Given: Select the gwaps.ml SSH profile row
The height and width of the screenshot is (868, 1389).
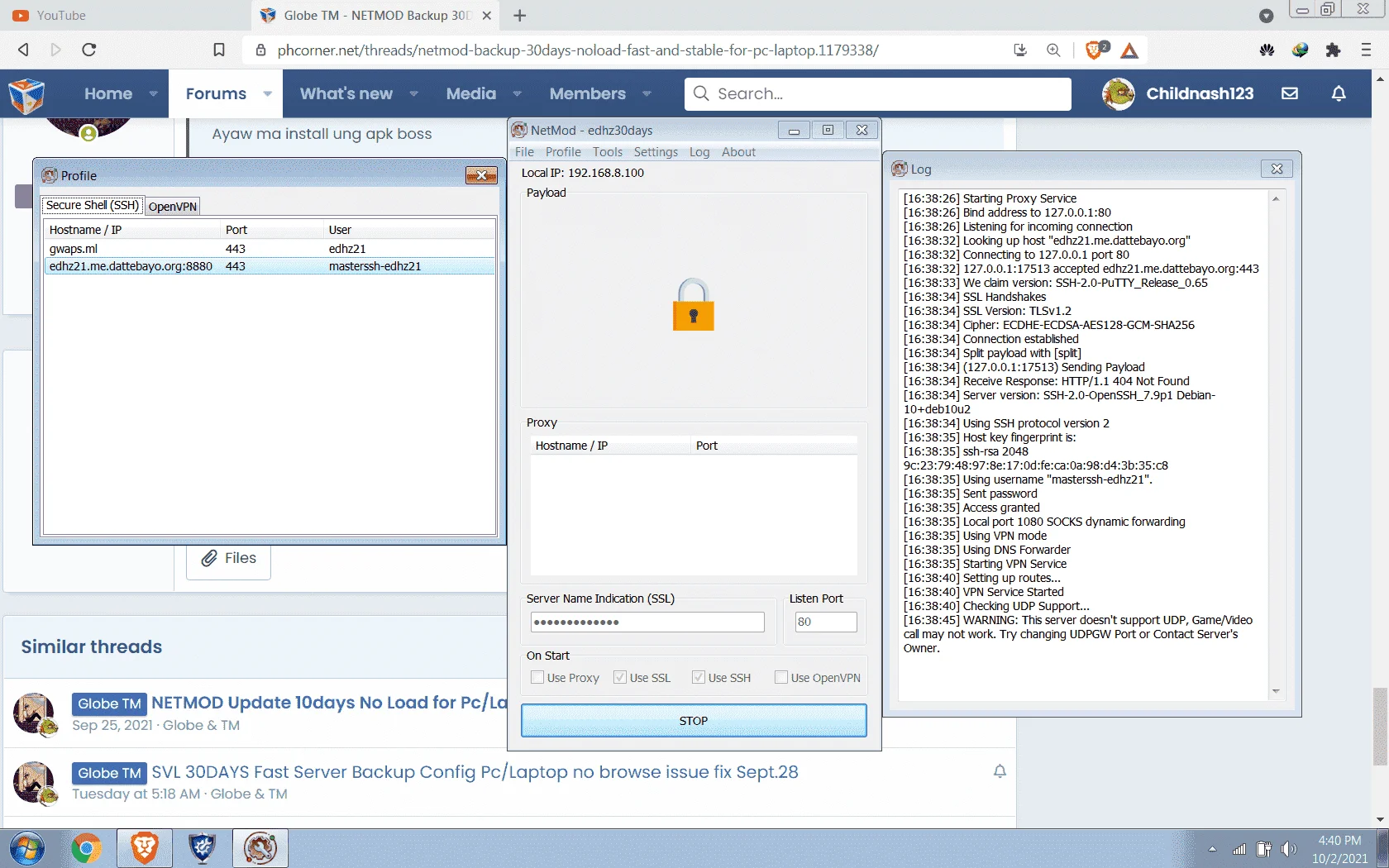Looking at the screenshot, I should tap(270, 249).
